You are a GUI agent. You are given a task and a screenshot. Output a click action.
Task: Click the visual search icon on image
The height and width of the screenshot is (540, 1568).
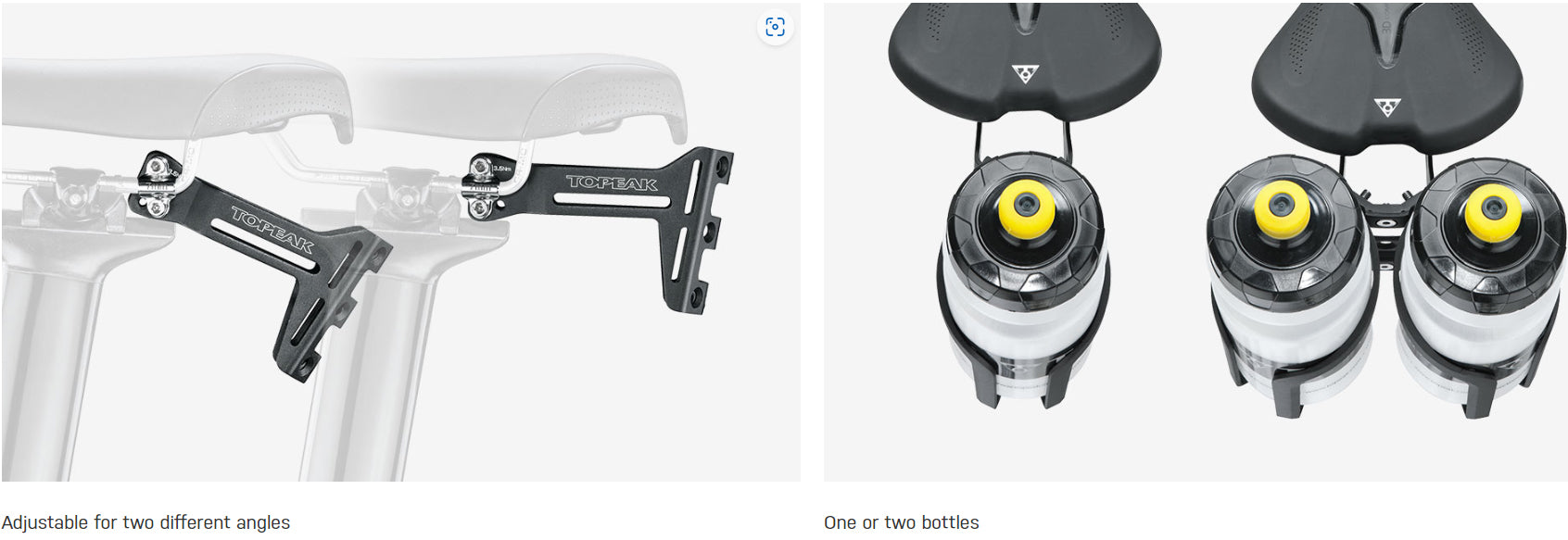(775, 27)
